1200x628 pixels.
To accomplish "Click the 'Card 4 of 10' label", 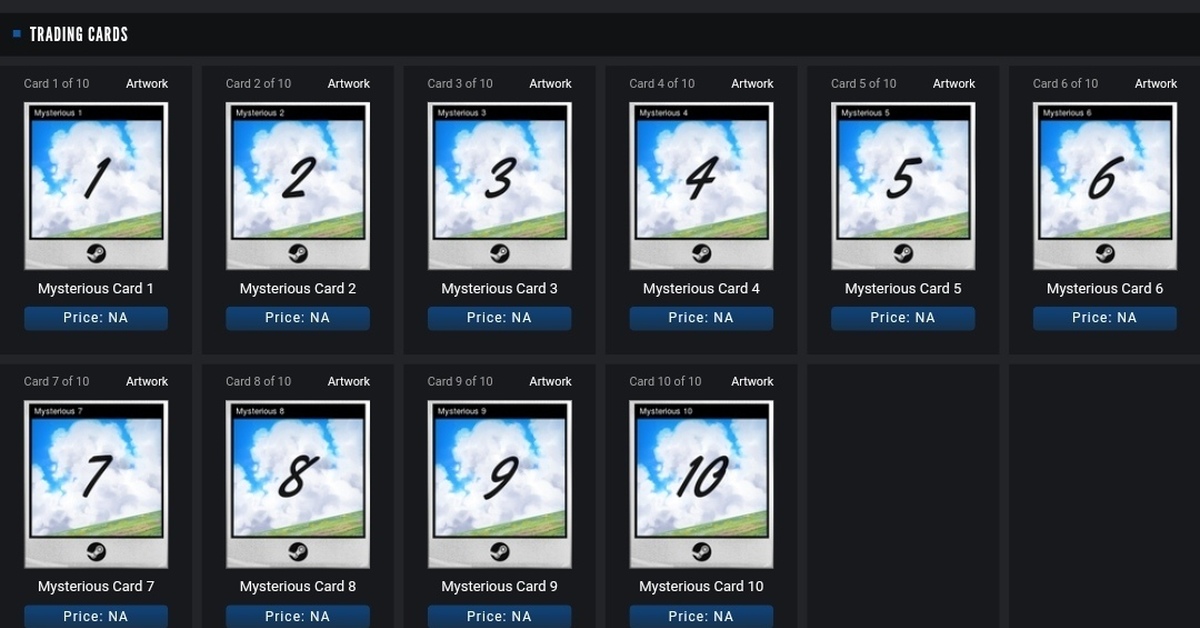I will pyautogui.click(x=662, y=84).
